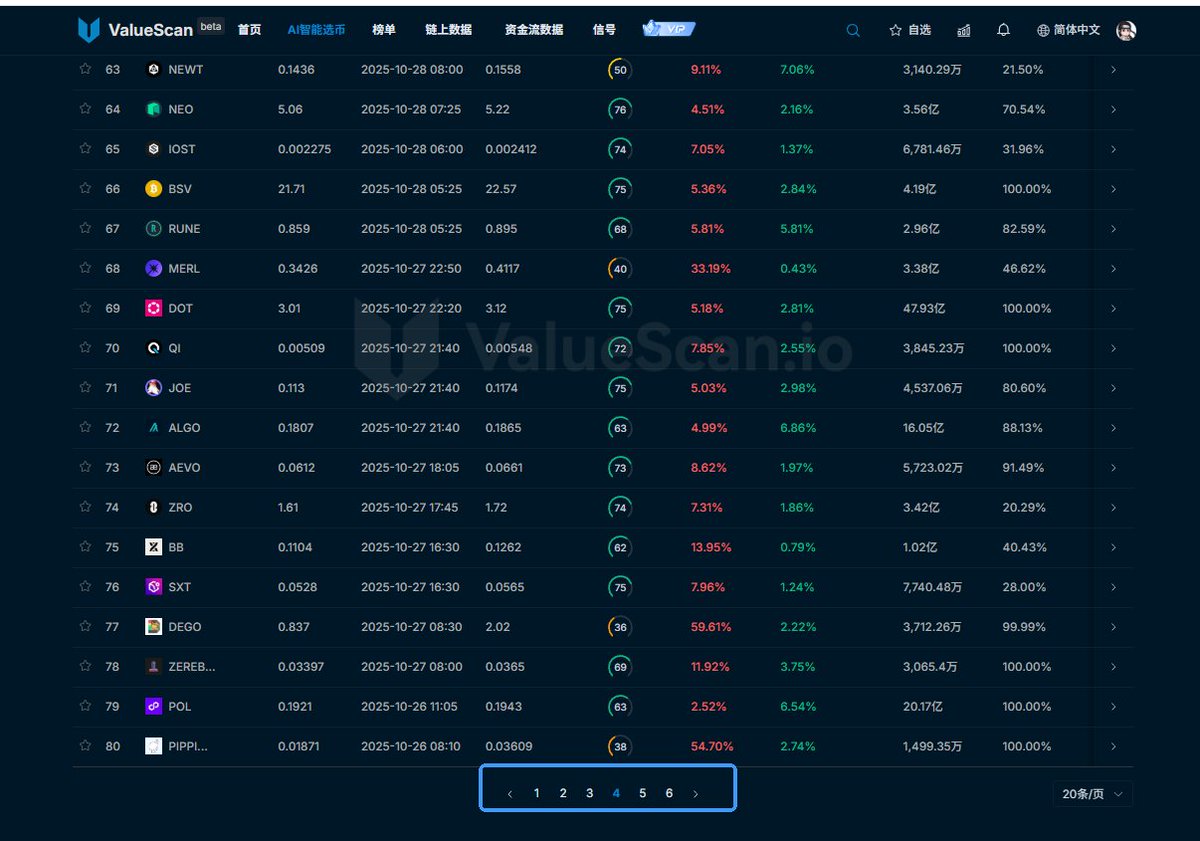Open the search magnifier icon
This screenshot has width=1200, height=841.
pyautogui.click(x=853, y=30)
